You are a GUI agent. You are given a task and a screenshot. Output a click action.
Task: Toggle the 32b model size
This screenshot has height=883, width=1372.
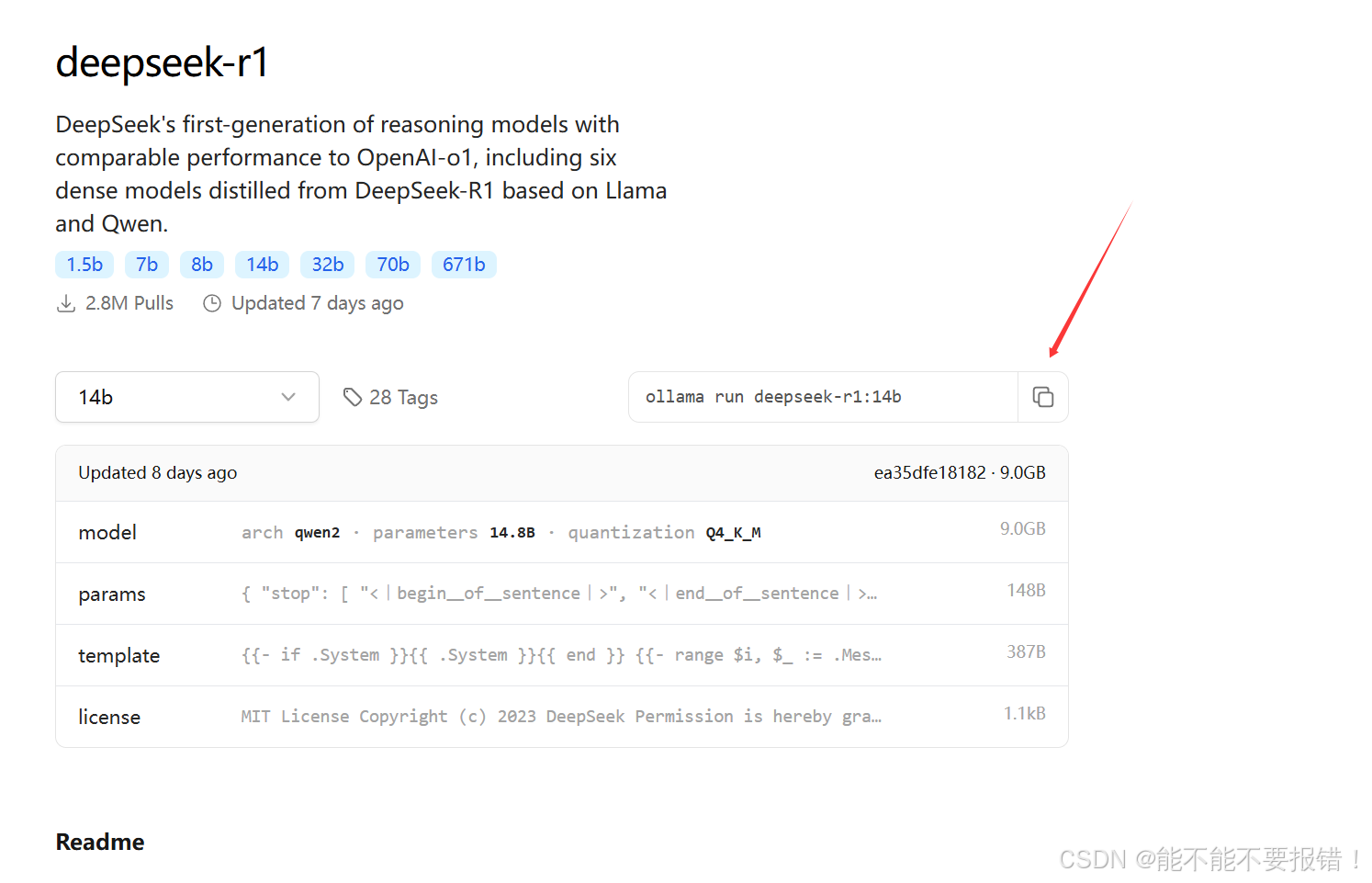pyautogui.click(x=327, y=264)
